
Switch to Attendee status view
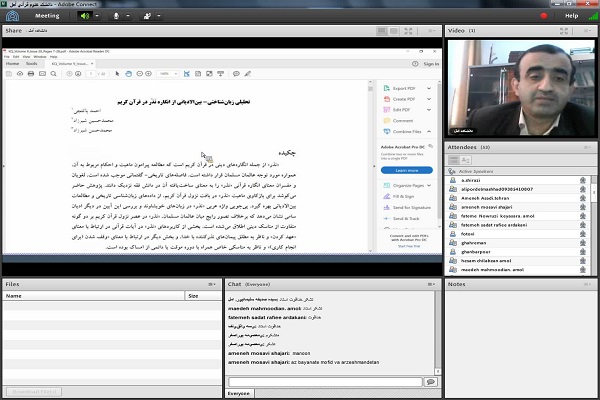click(x=465, y=160)
